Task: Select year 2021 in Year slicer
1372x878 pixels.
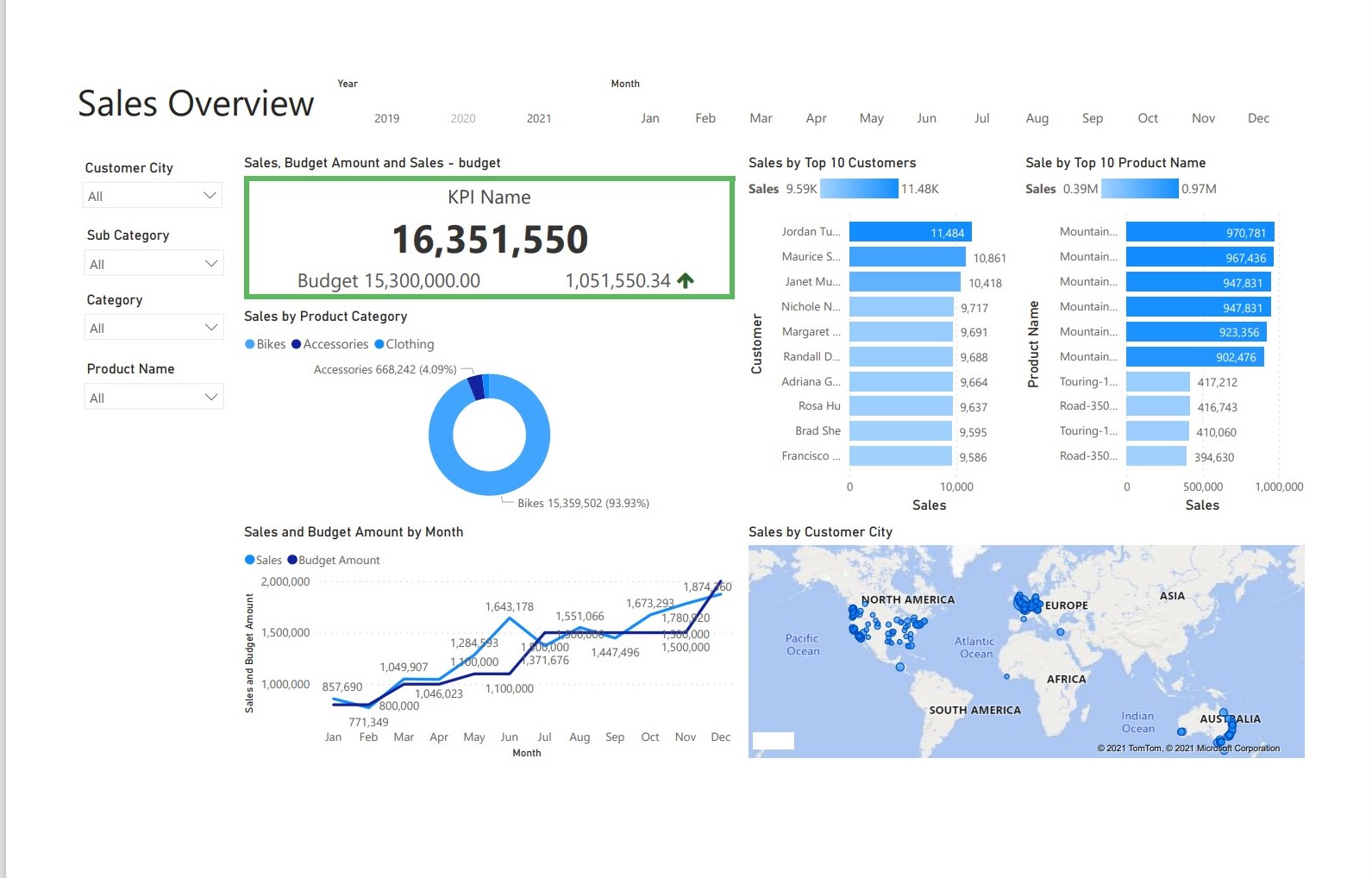Action: (539, 118)
